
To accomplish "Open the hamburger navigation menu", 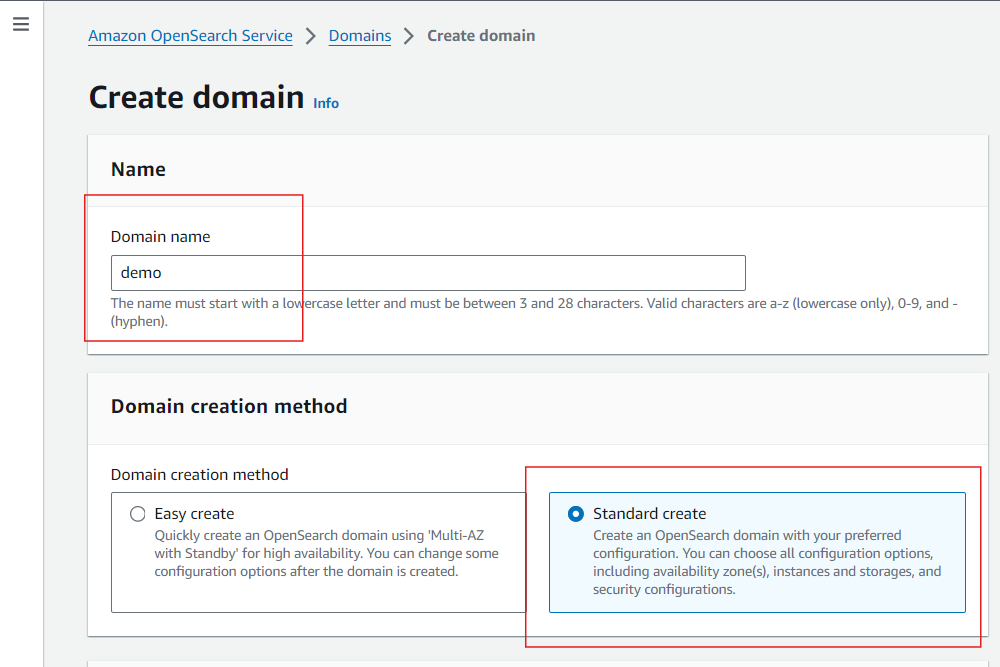I will [21, 24].
